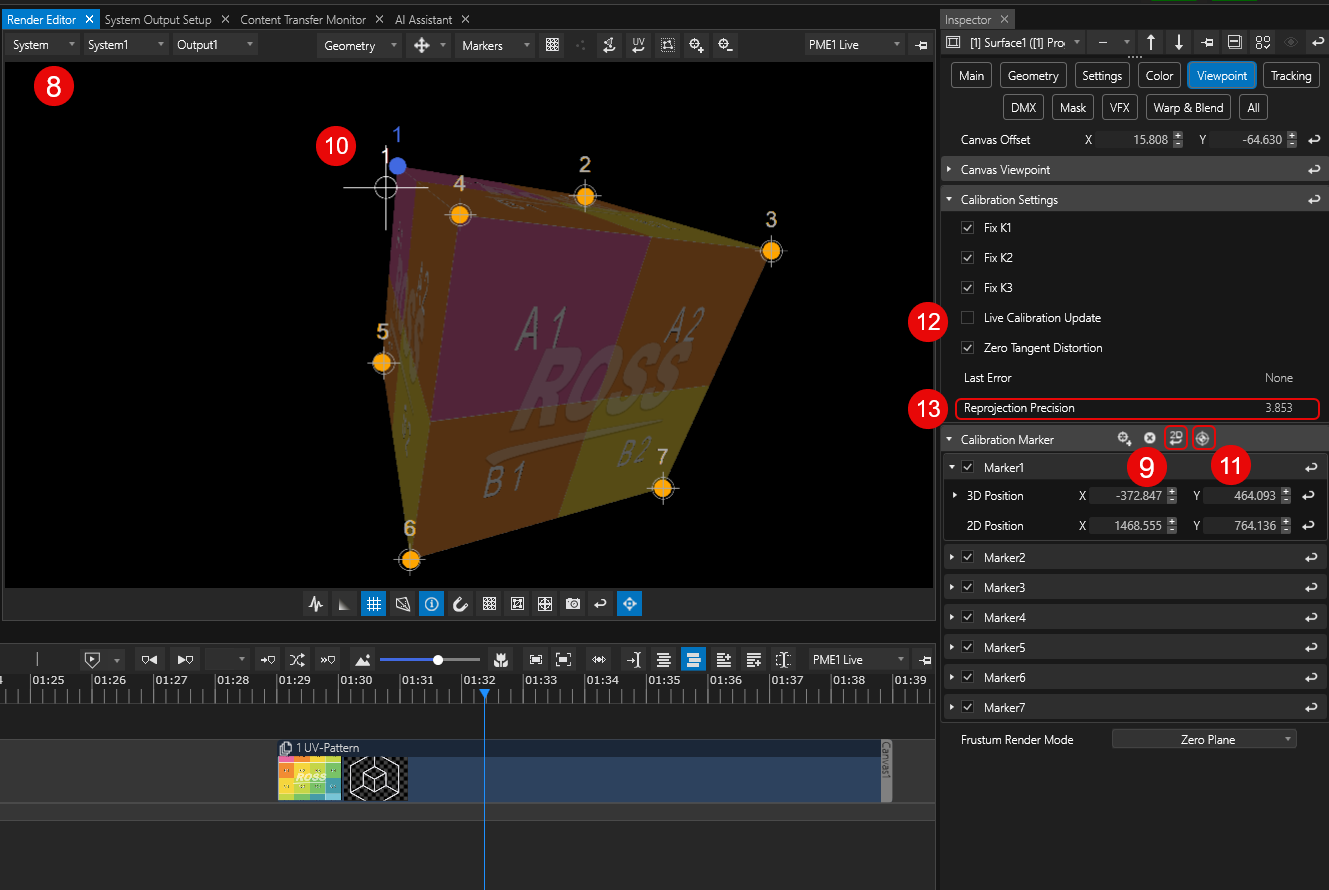1329x890 pixels.
Task: Open the Warp & Blend inspector tab
Action: 1188,107
